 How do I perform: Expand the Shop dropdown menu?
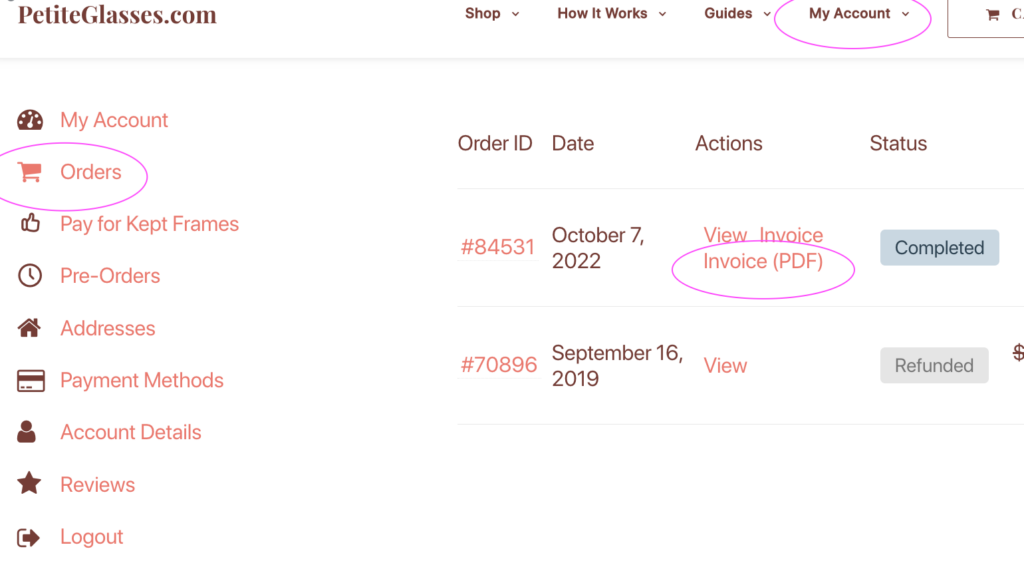pyautogui.click(x=492, y=13)
